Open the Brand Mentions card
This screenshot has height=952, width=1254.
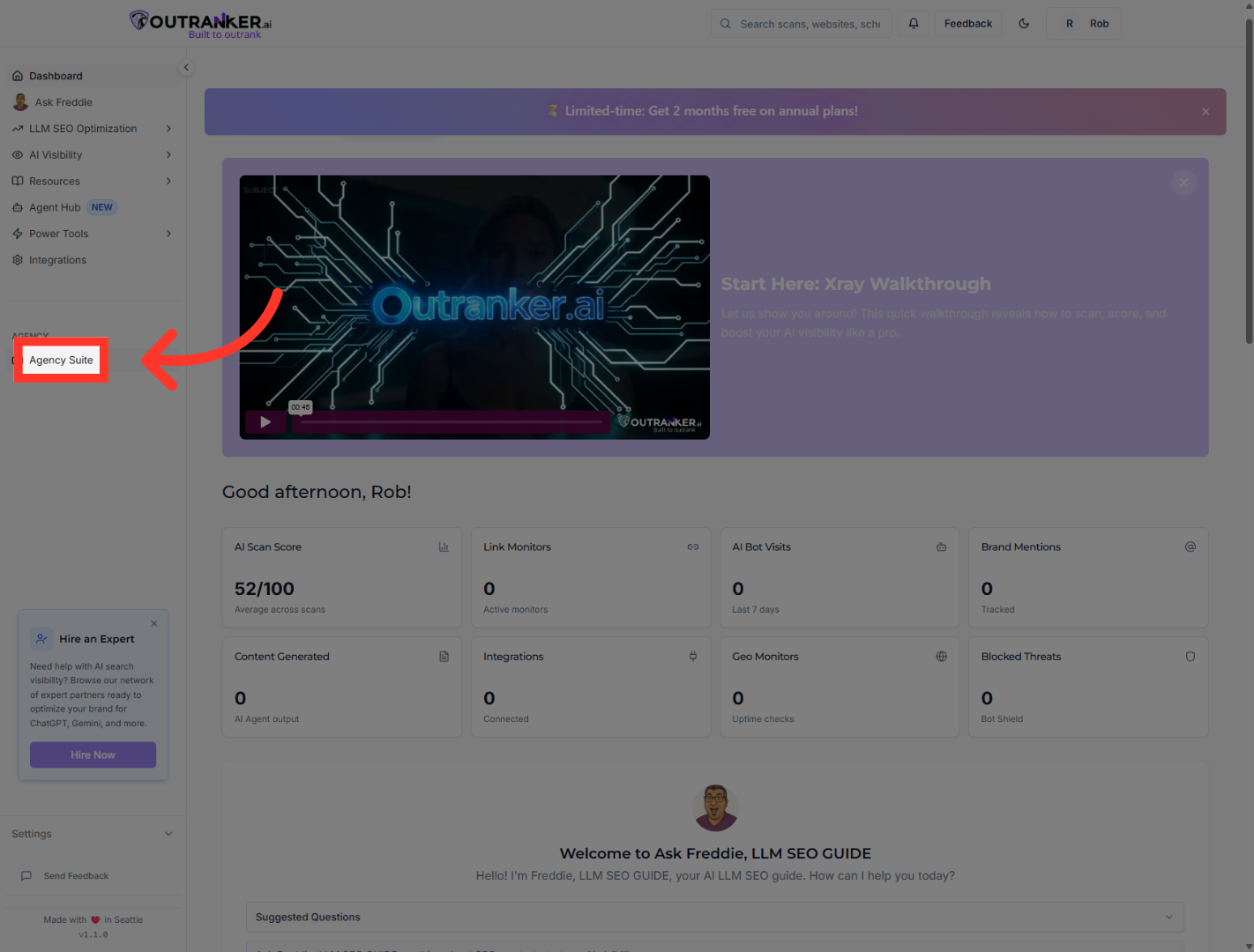point(1088,577)
